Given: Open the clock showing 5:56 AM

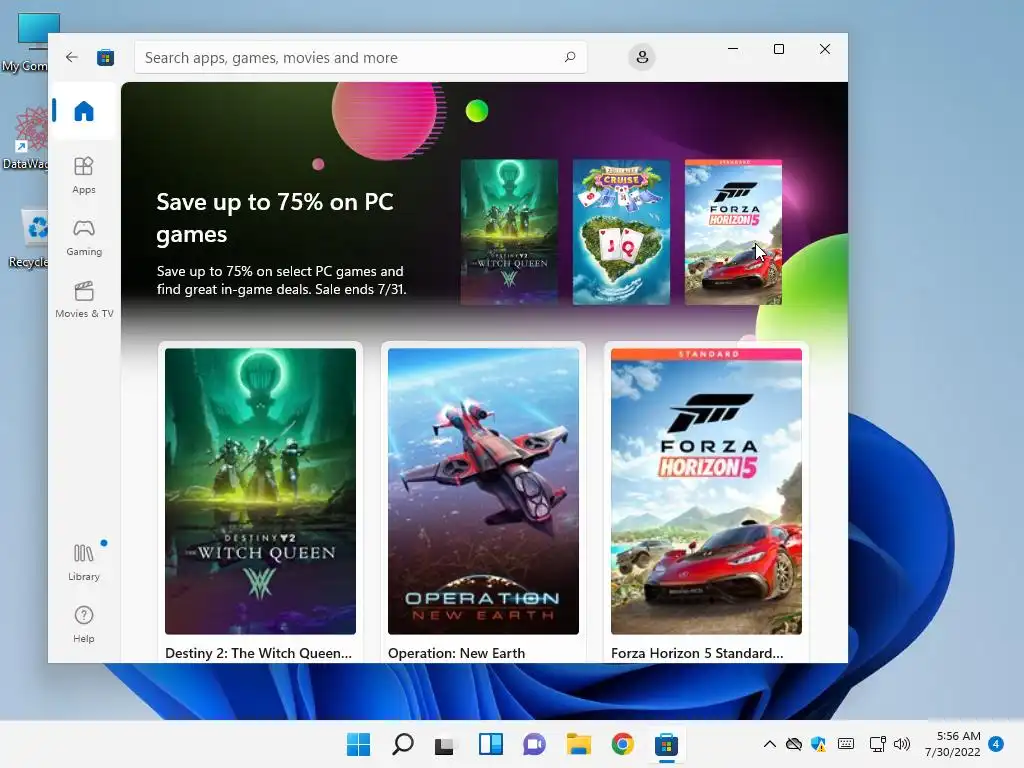Looking at the screenshot, I should (952, 744).
